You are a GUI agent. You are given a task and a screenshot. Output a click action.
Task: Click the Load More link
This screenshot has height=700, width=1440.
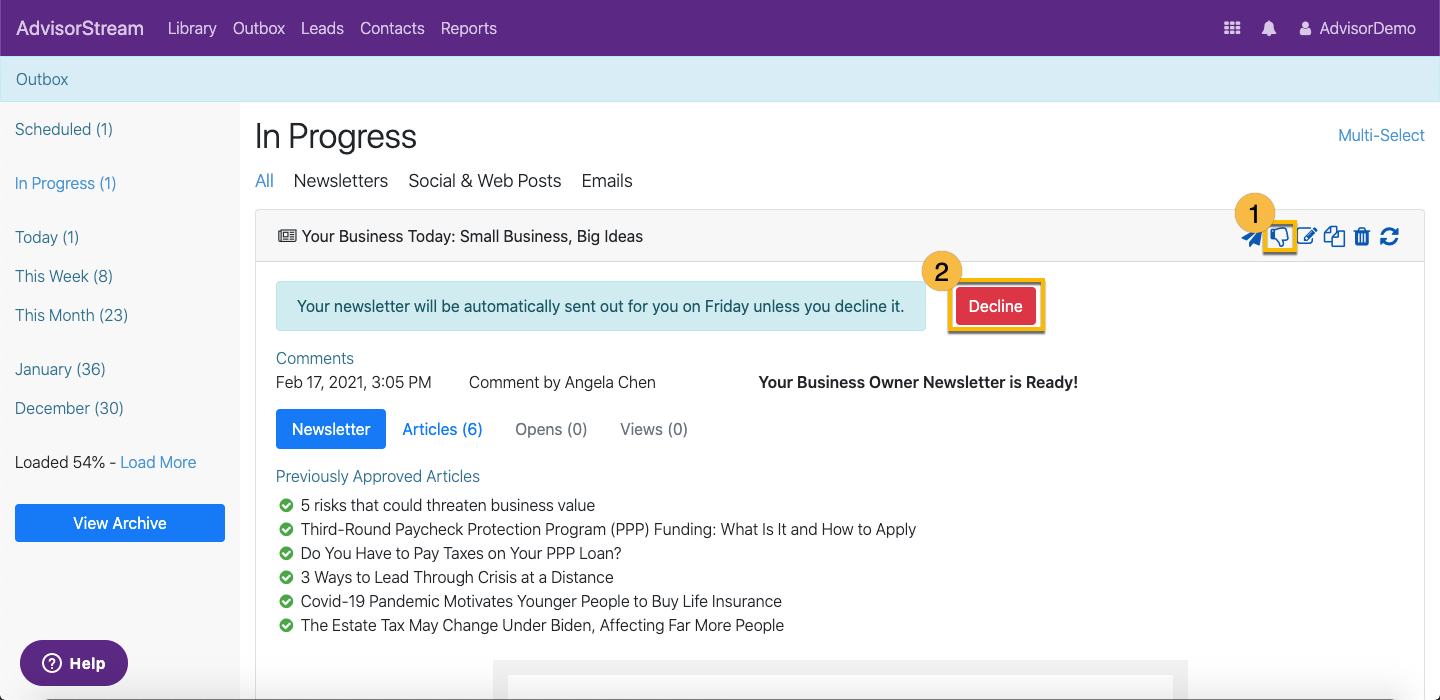click(x=158, y=462)
